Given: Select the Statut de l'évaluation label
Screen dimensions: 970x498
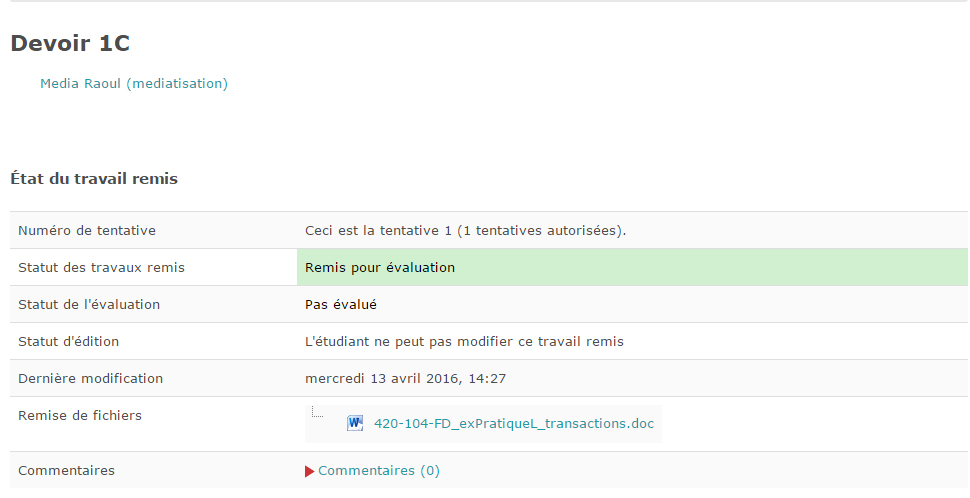Looking at the screenshot, I should pyautogui.click(x=89, y=305).
